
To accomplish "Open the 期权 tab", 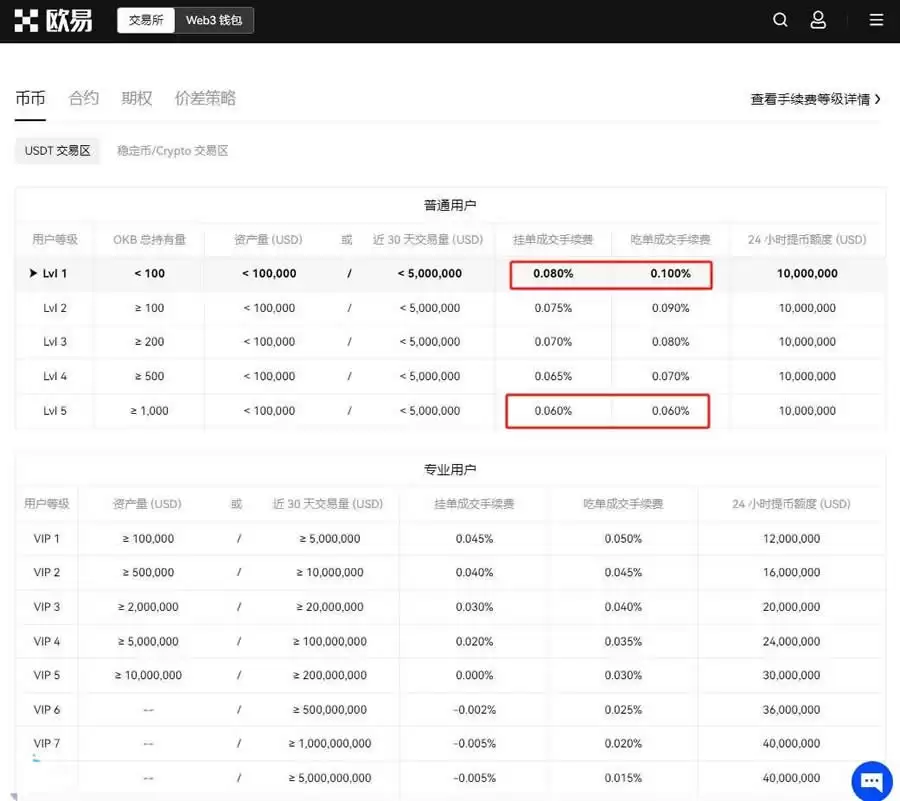I will (136, 97).
